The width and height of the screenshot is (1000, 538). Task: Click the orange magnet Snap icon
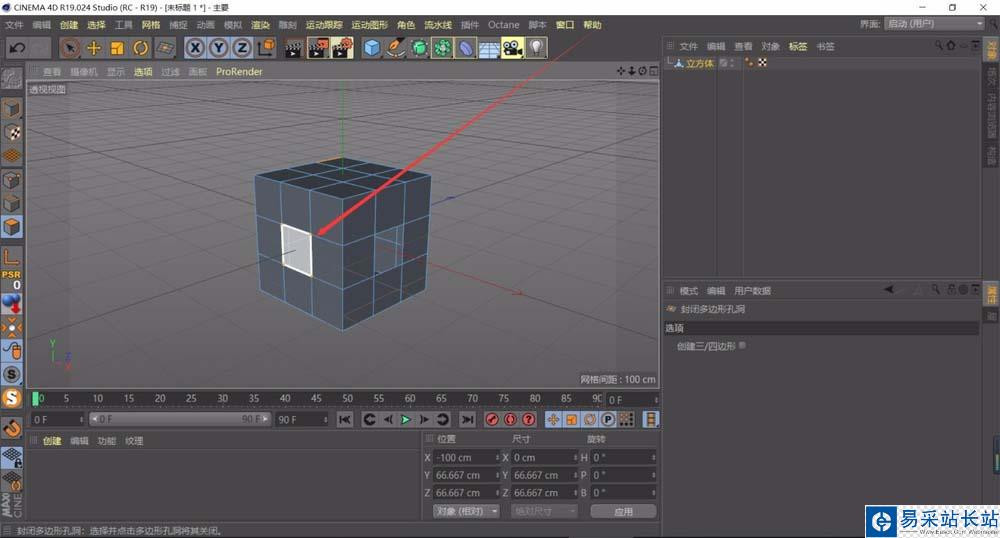pyautogui.click(x=11, y=428)
